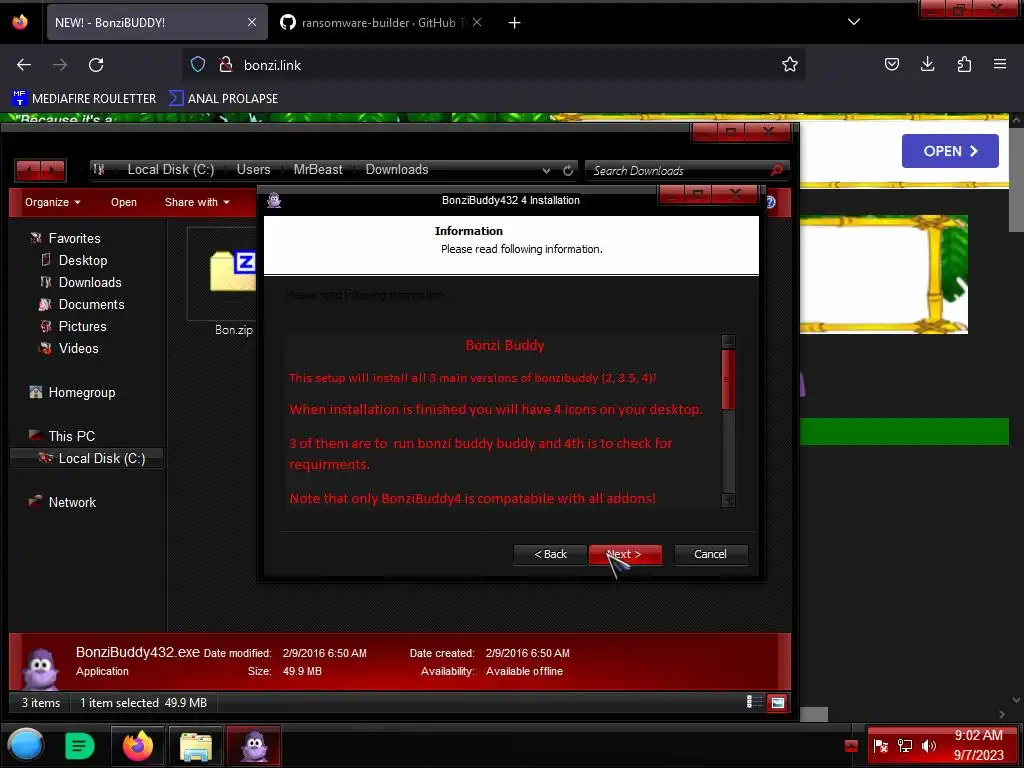Screen dimensions: 1024x768
Task: Select Favorites group in sidebar
Action: click(74, 238)
